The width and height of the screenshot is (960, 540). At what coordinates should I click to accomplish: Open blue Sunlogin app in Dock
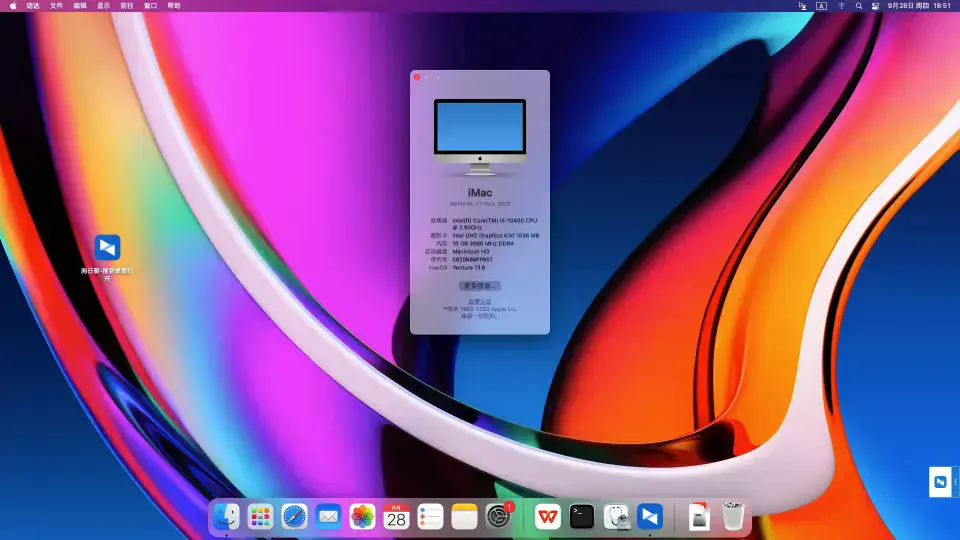click(650, 517)
